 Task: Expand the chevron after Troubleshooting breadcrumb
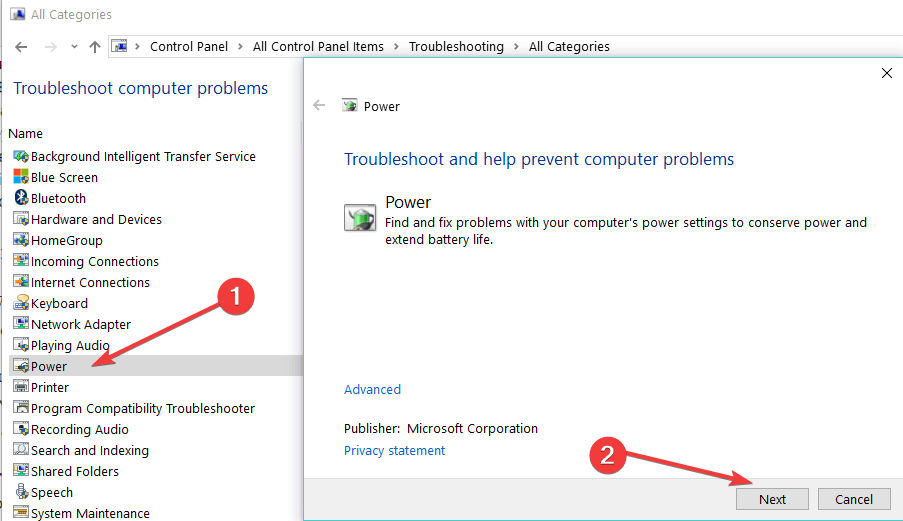(x=516, y=47)
